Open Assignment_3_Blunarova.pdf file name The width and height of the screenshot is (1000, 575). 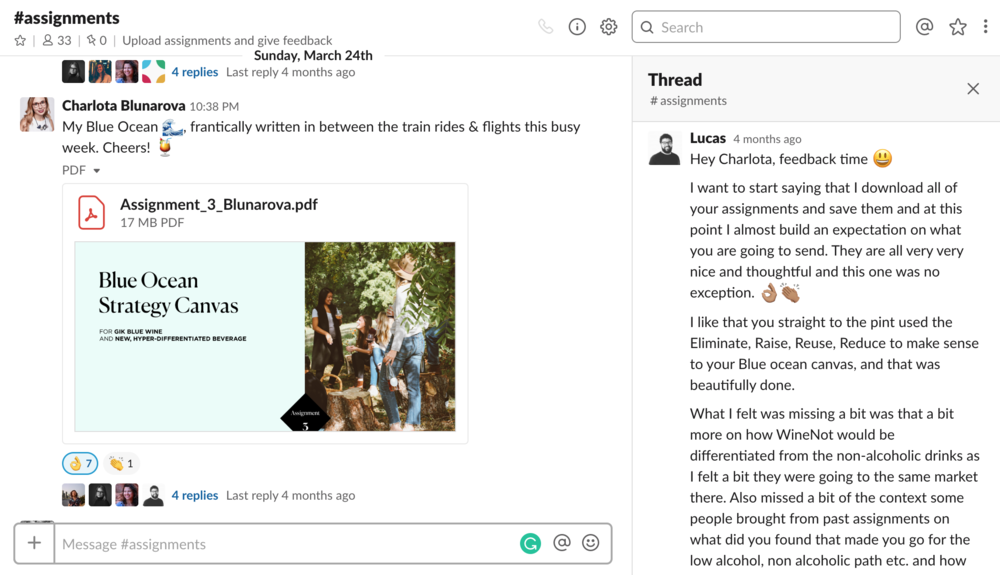[x=219, y=205]
